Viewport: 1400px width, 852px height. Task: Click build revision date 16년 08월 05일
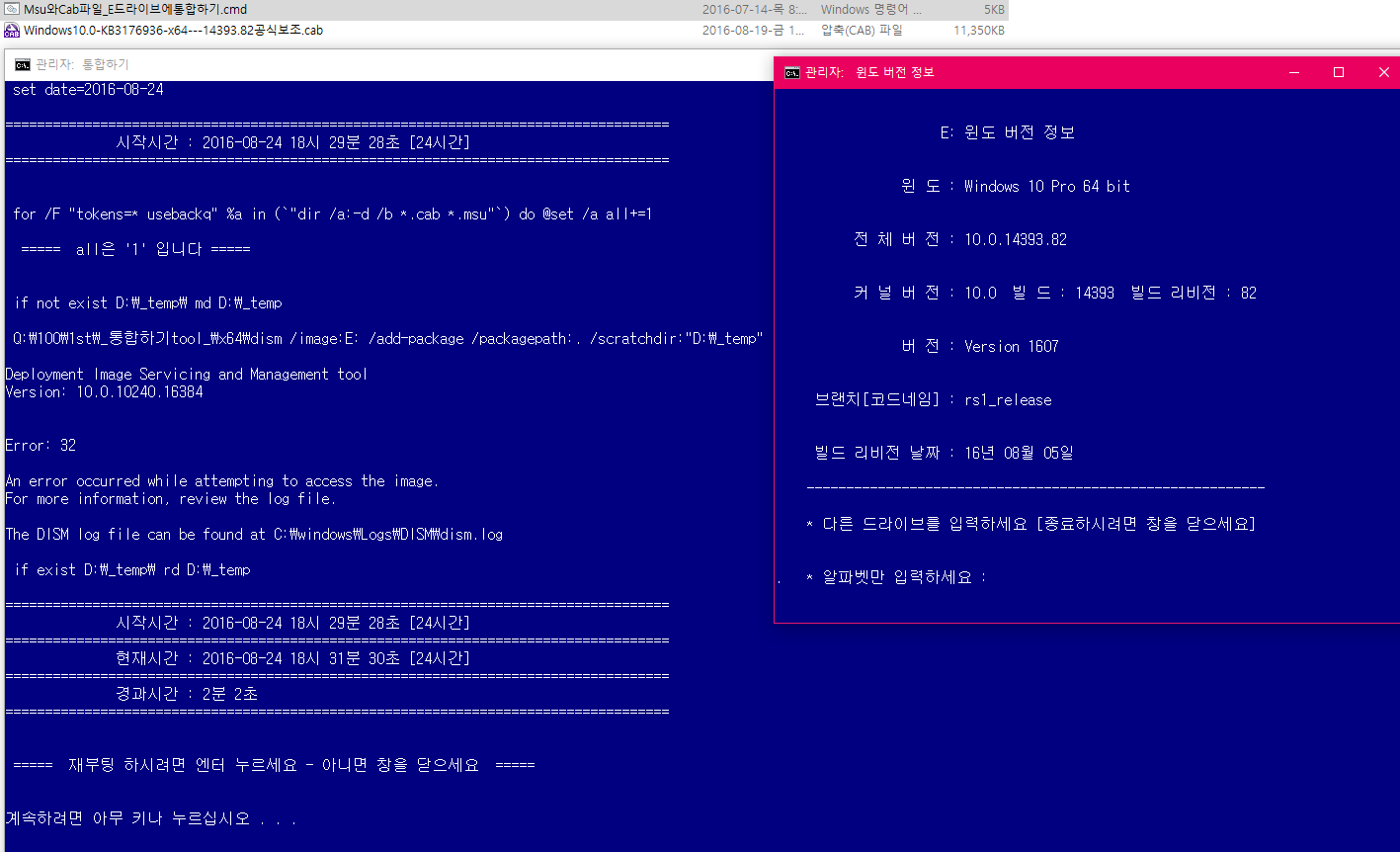click(1019, 454)
